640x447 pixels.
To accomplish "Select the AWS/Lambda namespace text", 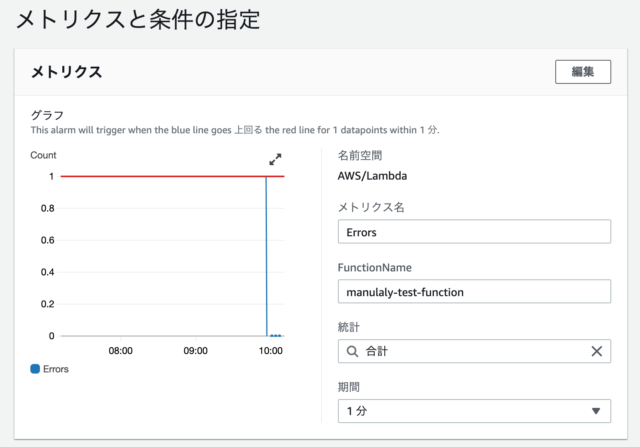I will pos(372,176).
